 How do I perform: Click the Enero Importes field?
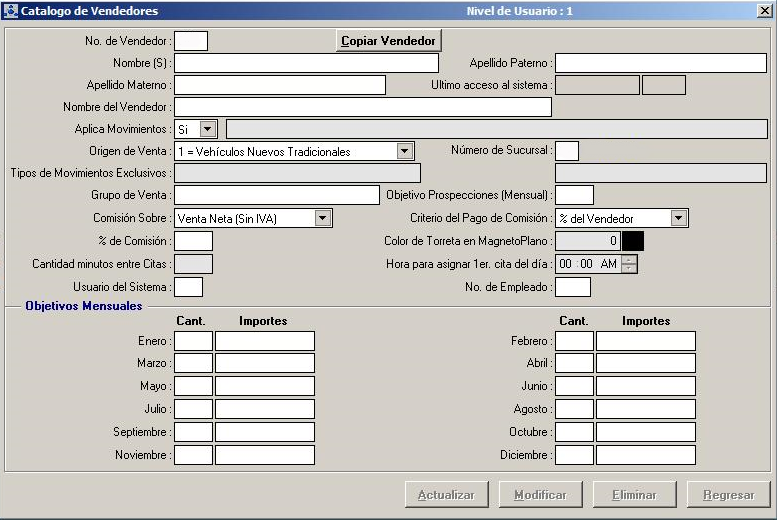tap(265, 341)
